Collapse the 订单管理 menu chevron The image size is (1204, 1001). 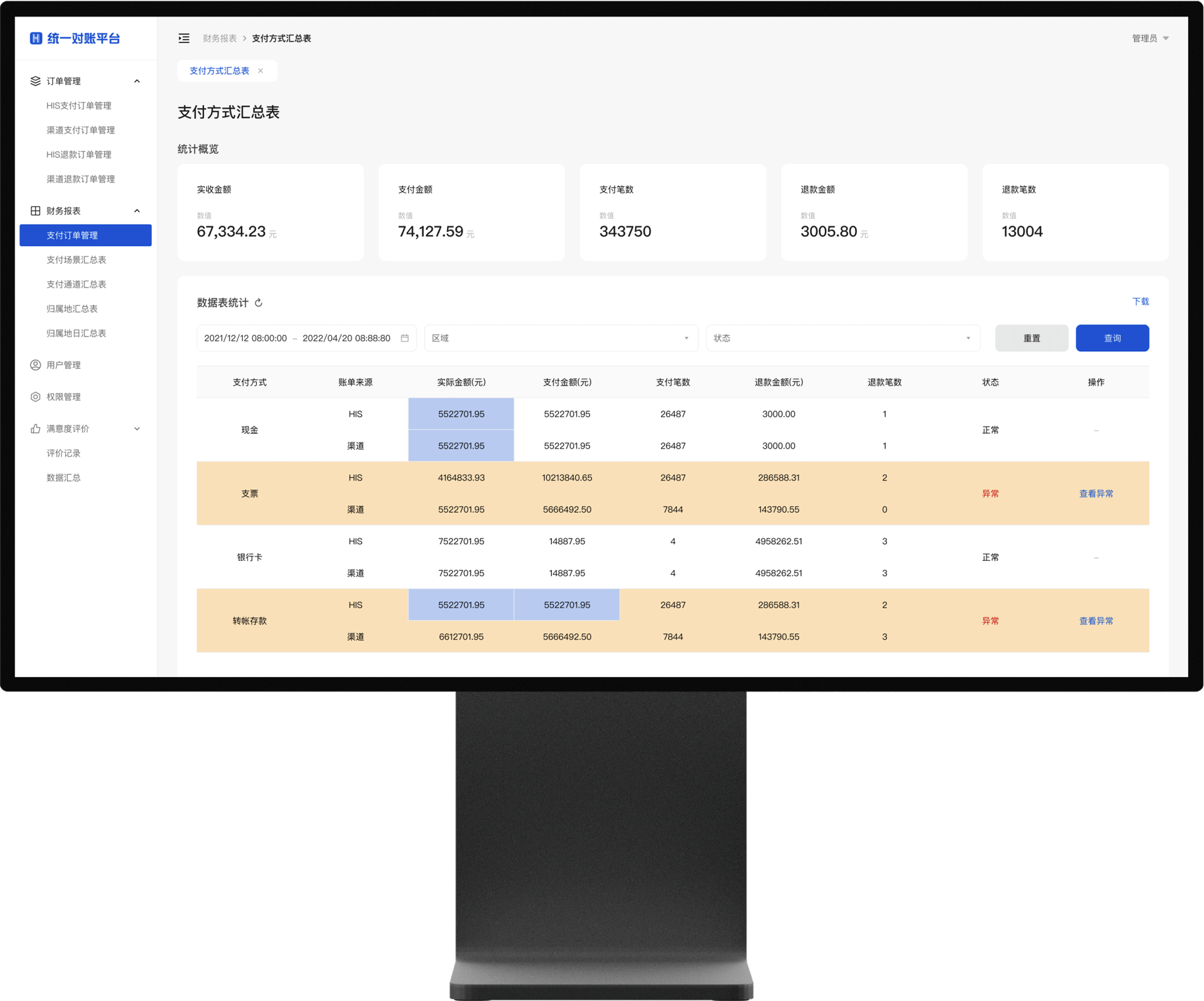137,81
